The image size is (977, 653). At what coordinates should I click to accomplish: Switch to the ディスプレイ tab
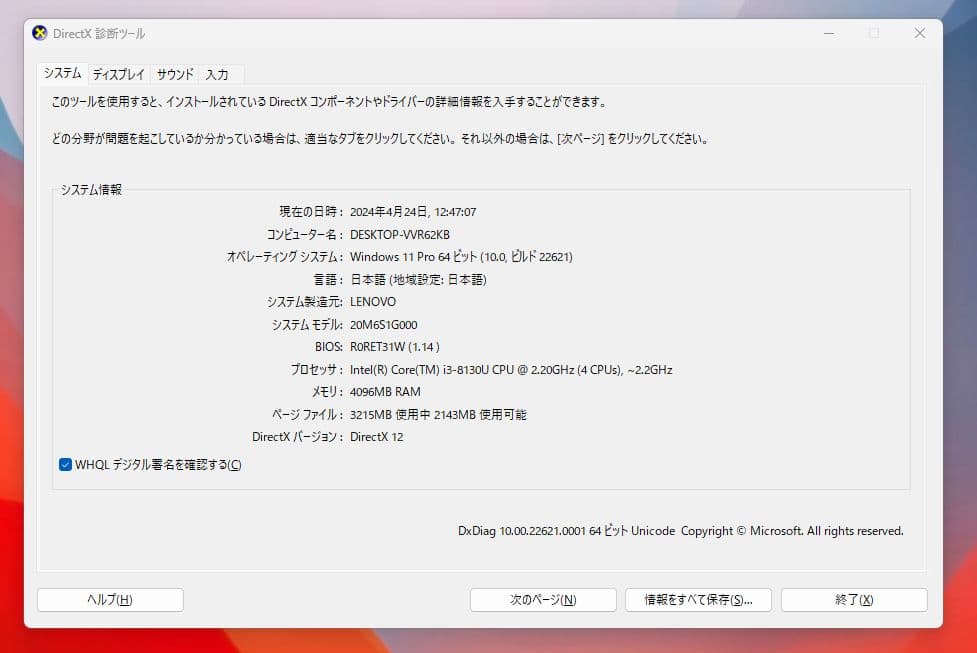point(117,74)
